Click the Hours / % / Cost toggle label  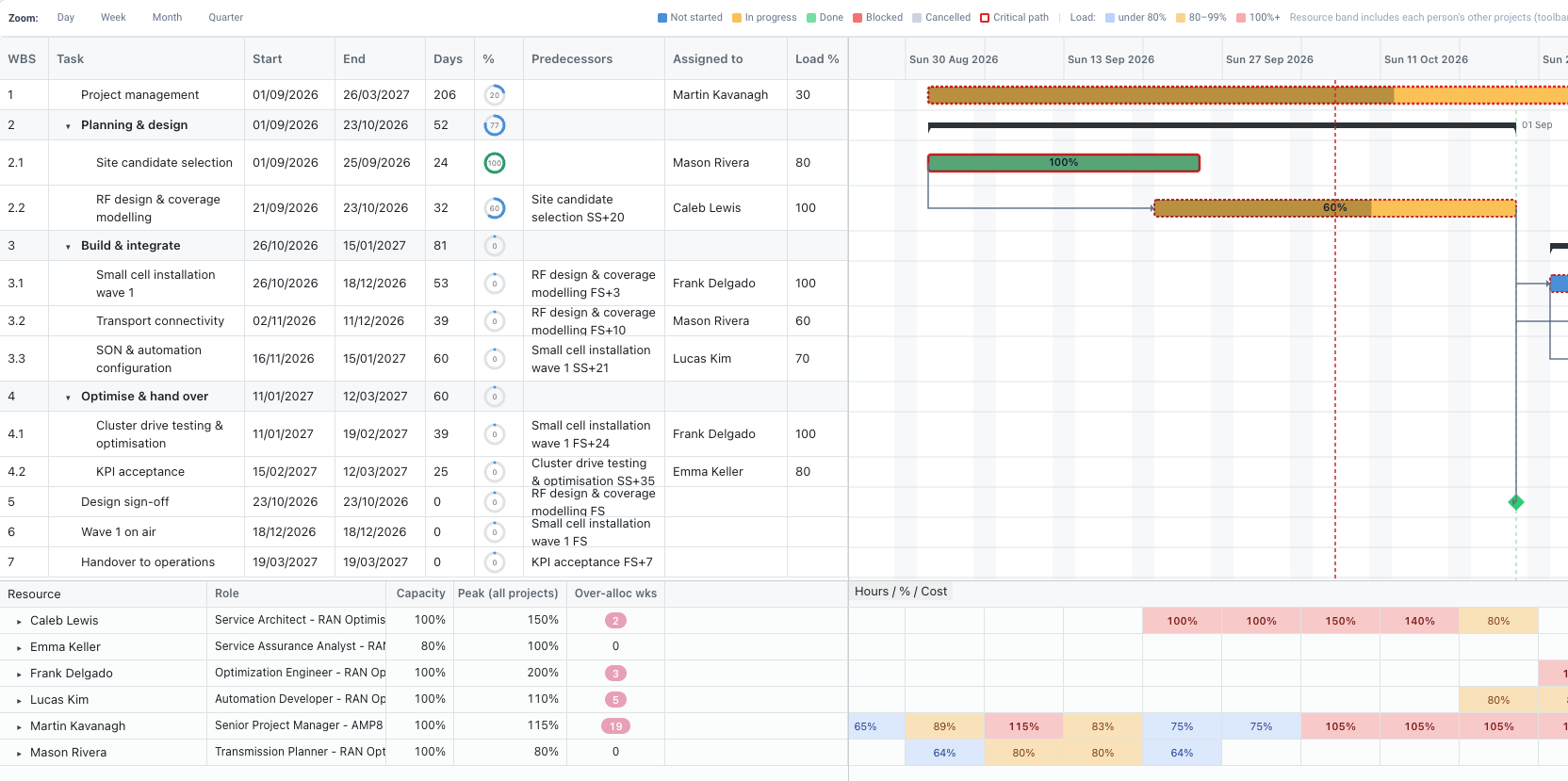tap(901, 592)
